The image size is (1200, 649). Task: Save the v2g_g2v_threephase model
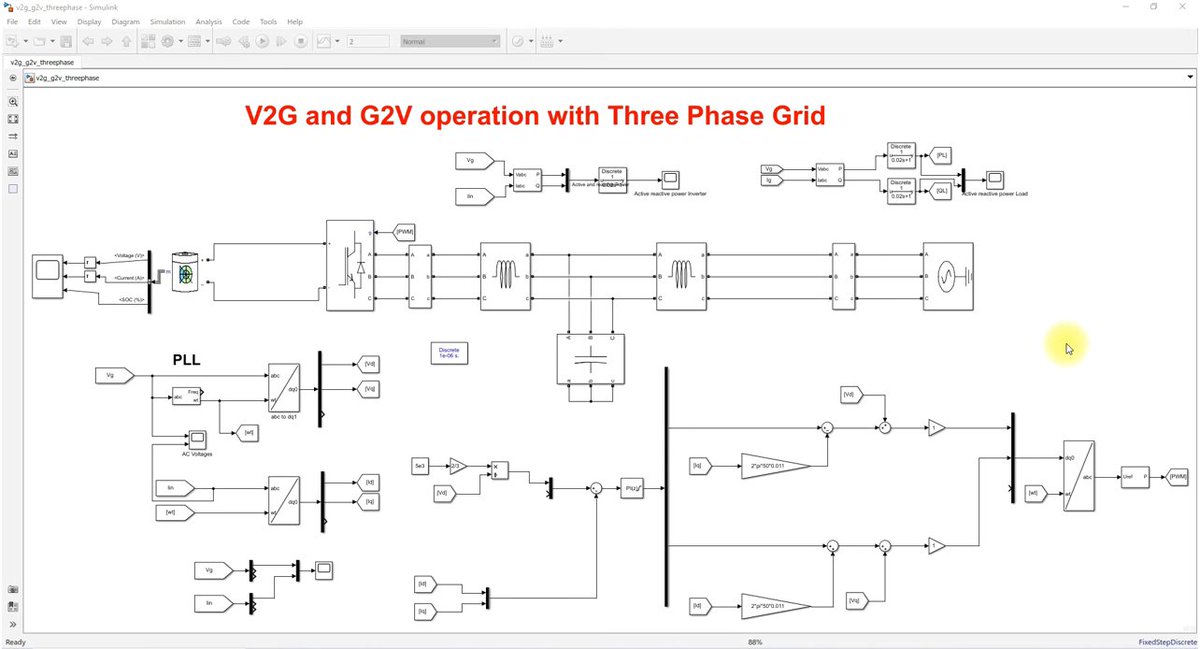tap(65, 41)
